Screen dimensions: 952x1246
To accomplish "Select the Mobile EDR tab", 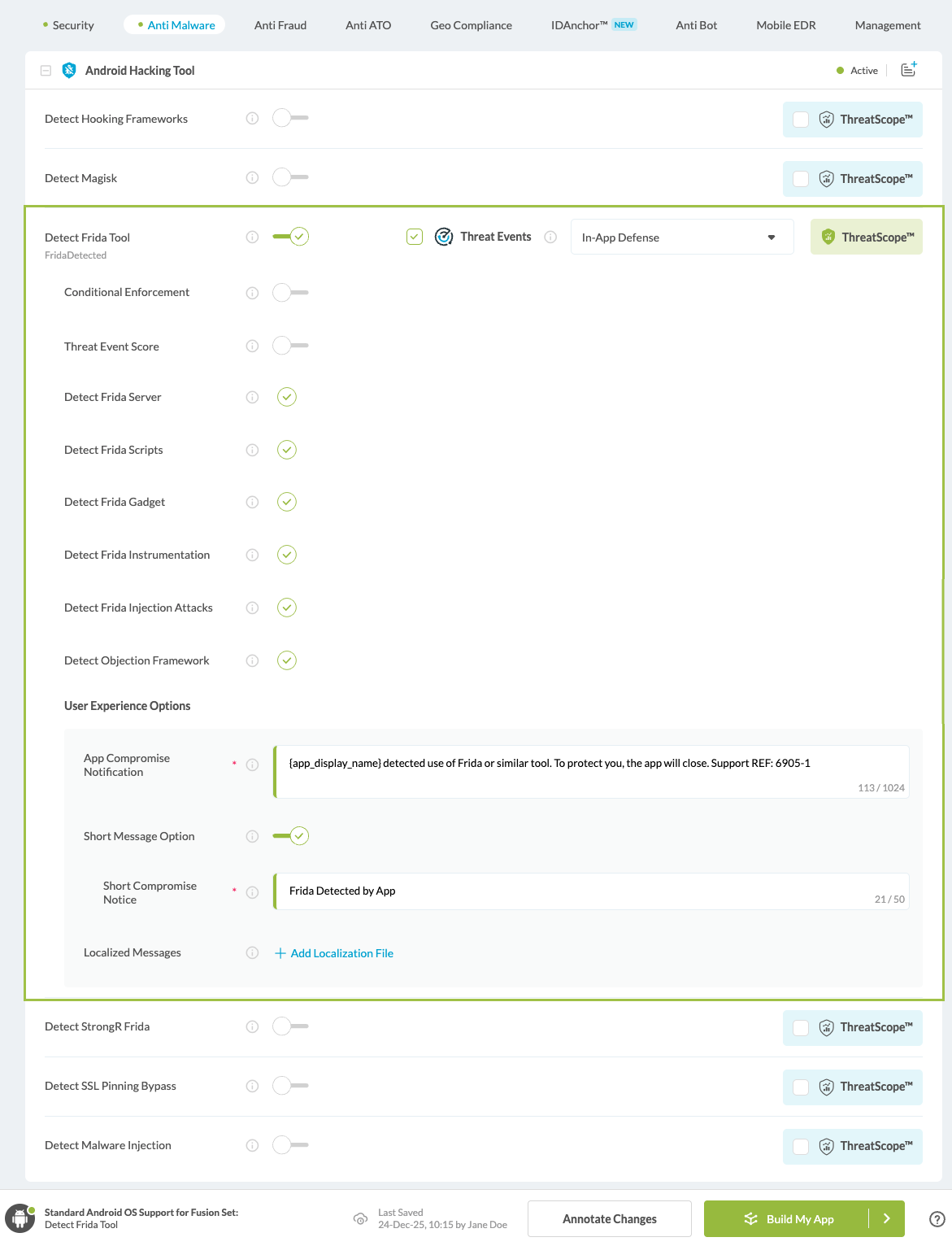I will tap(785, 25).
